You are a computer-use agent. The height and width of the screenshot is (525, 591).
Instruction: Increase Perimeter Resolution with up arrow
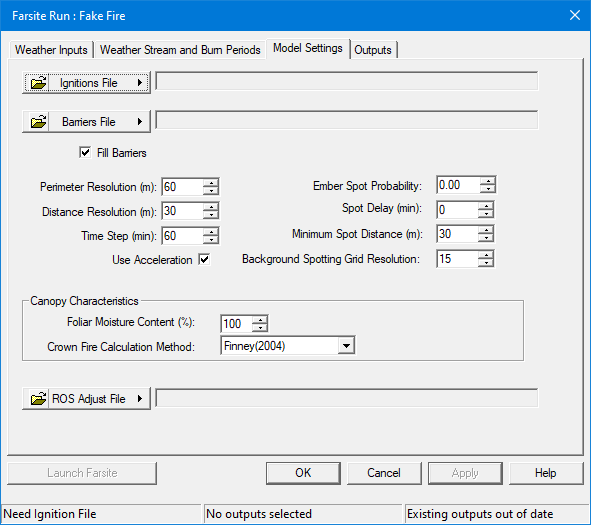pos(211,182)
